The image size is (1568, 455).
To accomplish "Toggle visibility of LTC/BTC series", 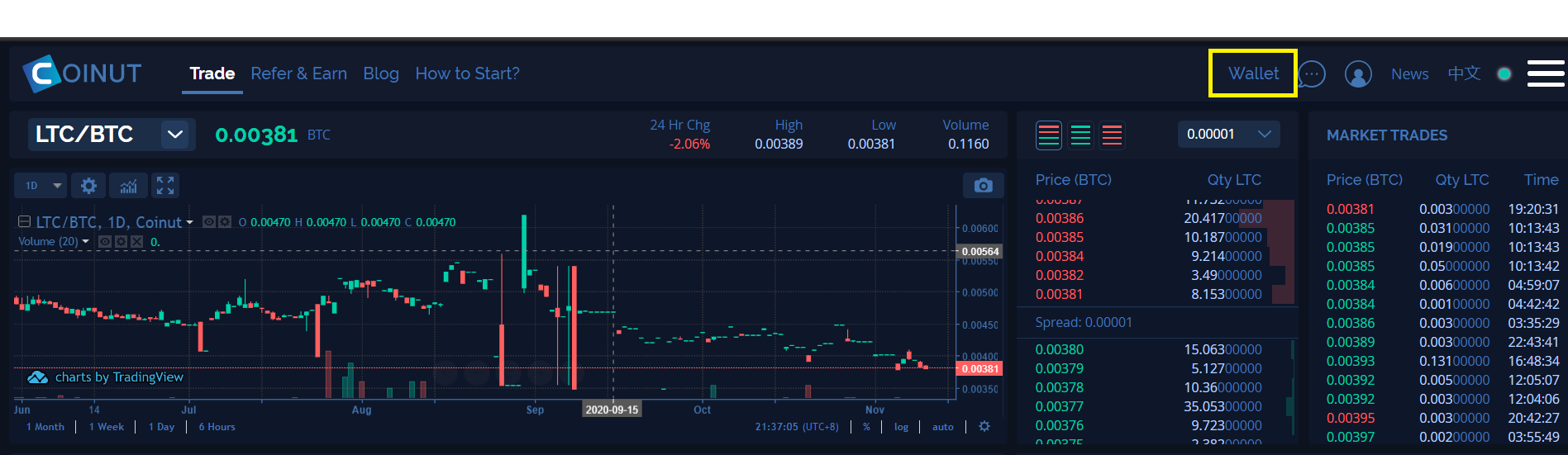I will pos(209,222).
